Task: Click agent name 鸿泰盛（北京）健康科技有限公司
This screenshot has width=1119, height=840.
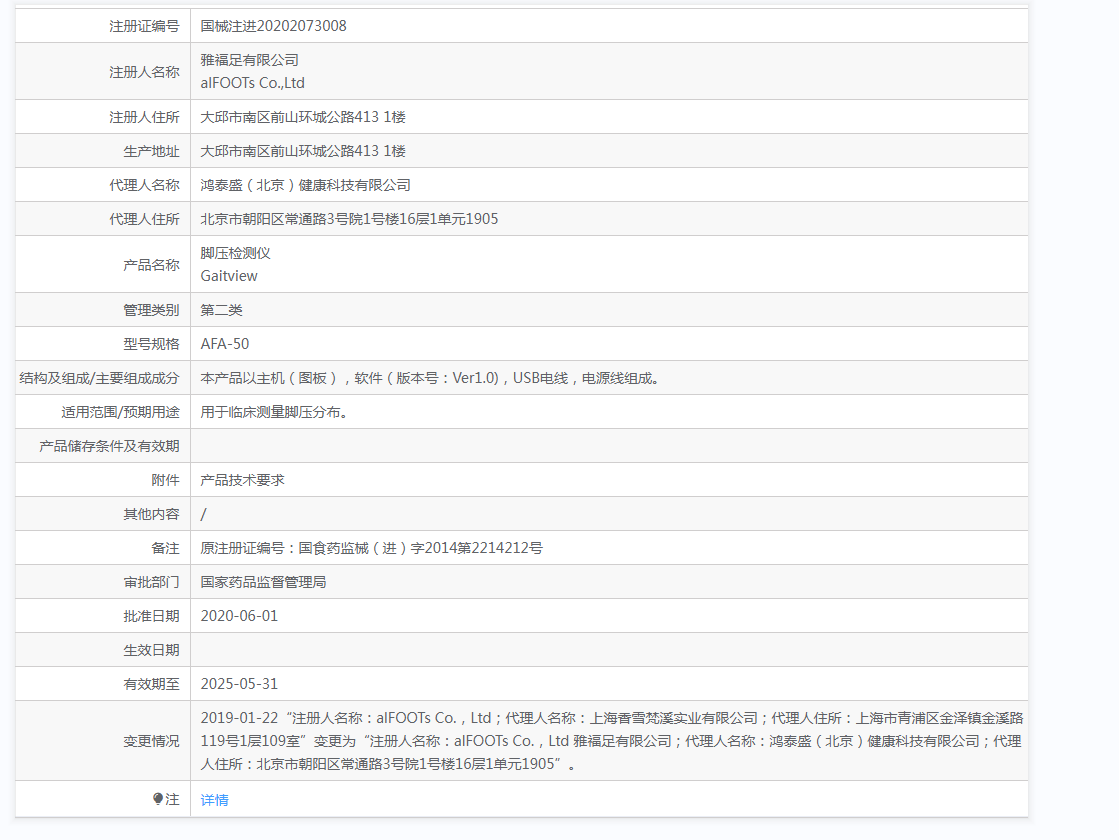Action: click(x=305, y=186)
